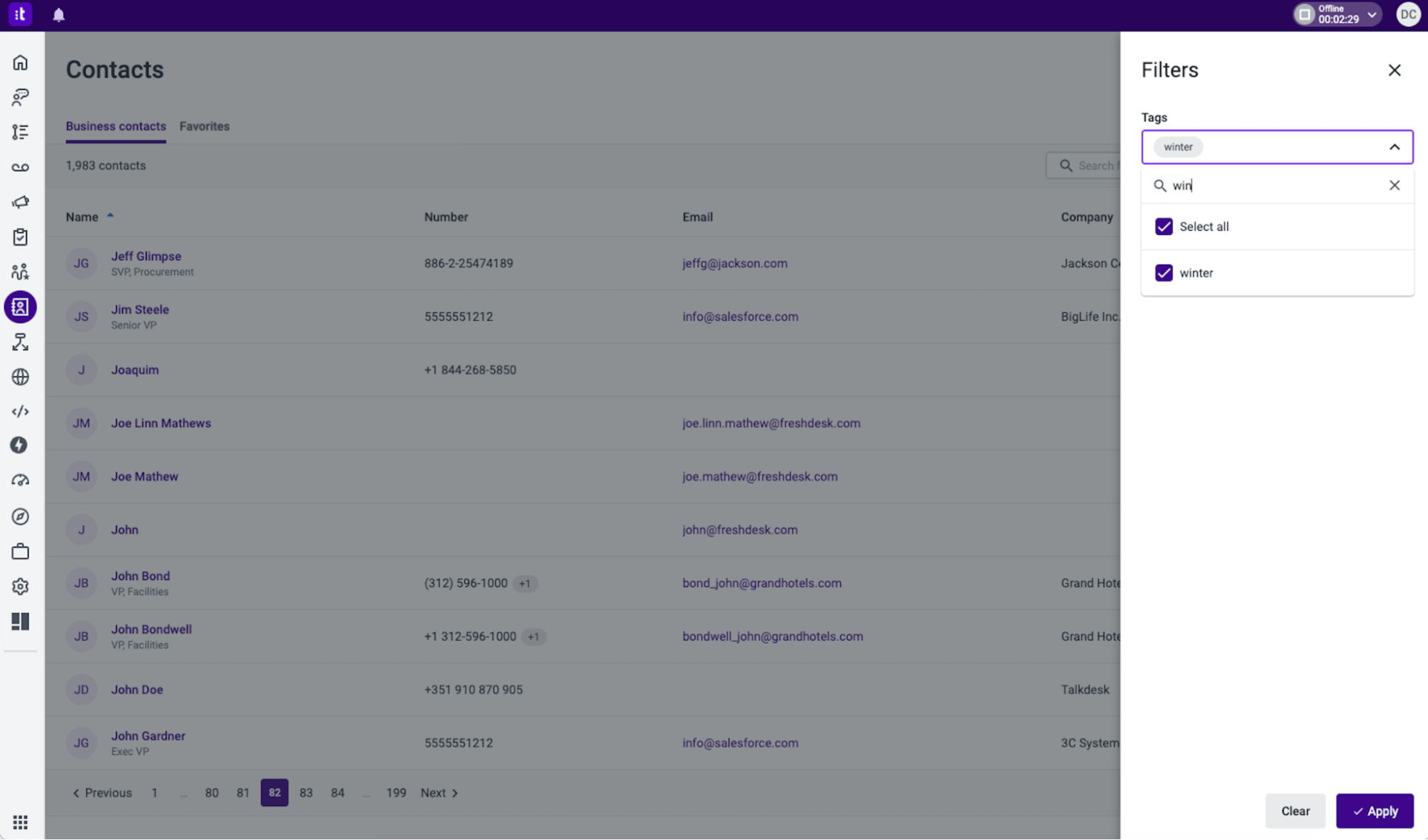The height and width of the screenshot is (840, 1428).
Task: Select the Contacts icon in sidebar
Action: click(x=20, y=307)
